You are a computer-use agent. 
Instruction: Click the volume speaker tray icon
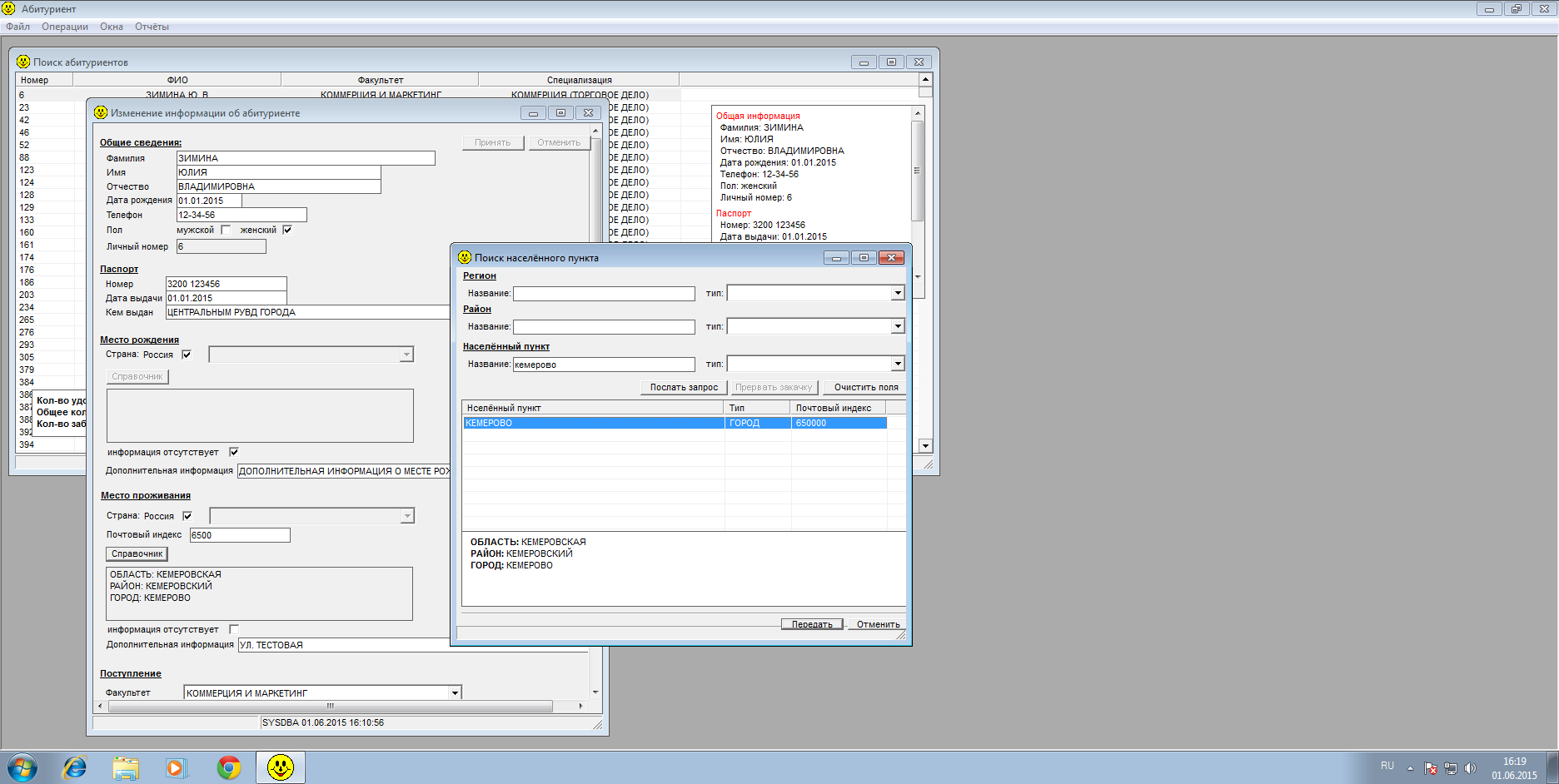click(1470, 768)
